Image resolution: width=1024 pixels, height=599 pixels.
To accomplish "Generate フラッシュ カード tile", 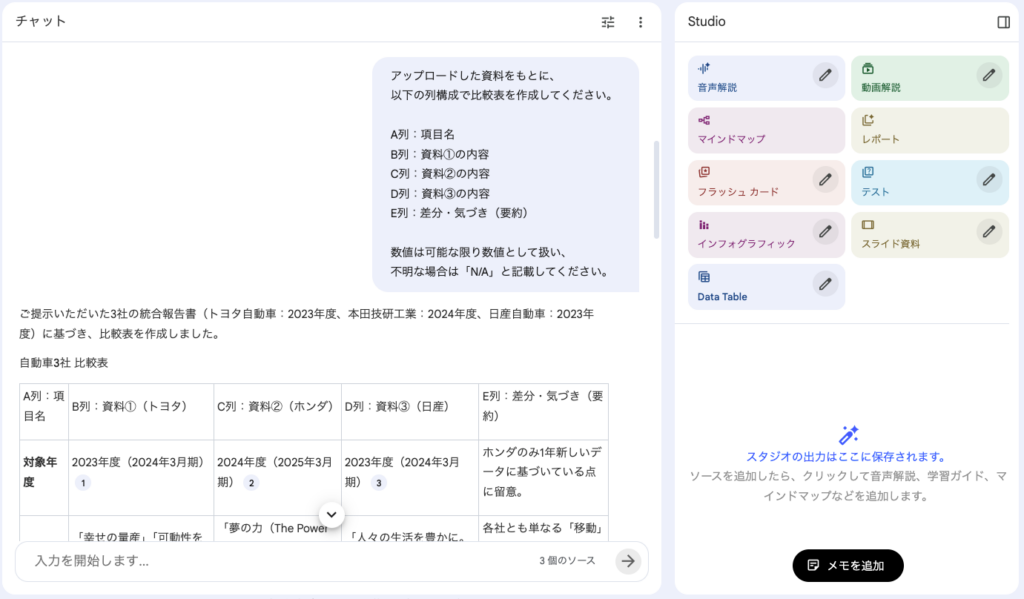I will point(745,182).
